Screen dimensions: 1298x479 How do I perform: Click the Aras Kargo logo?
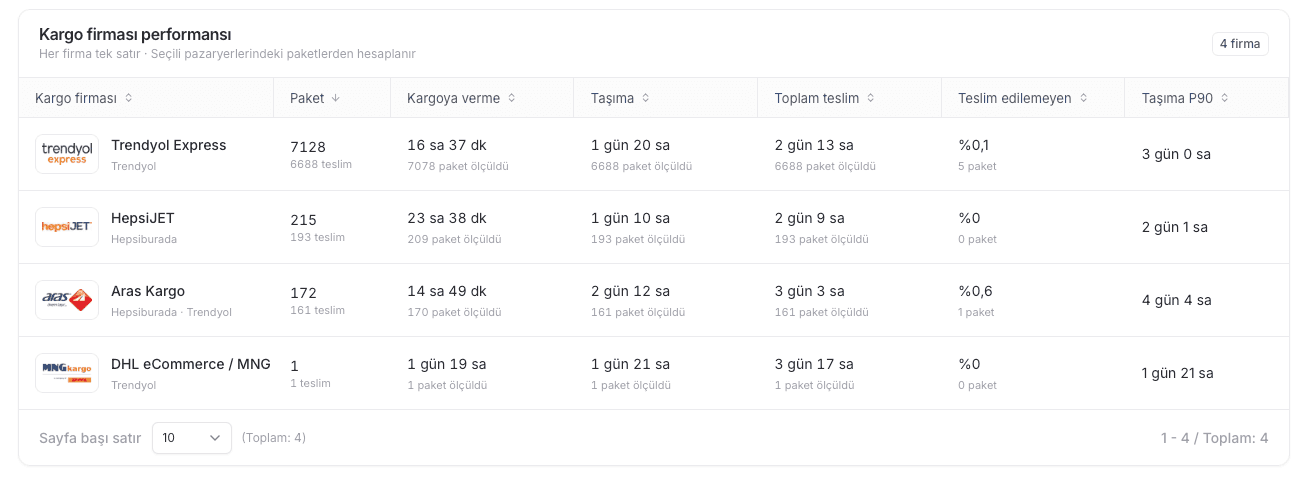pos(67,300)
